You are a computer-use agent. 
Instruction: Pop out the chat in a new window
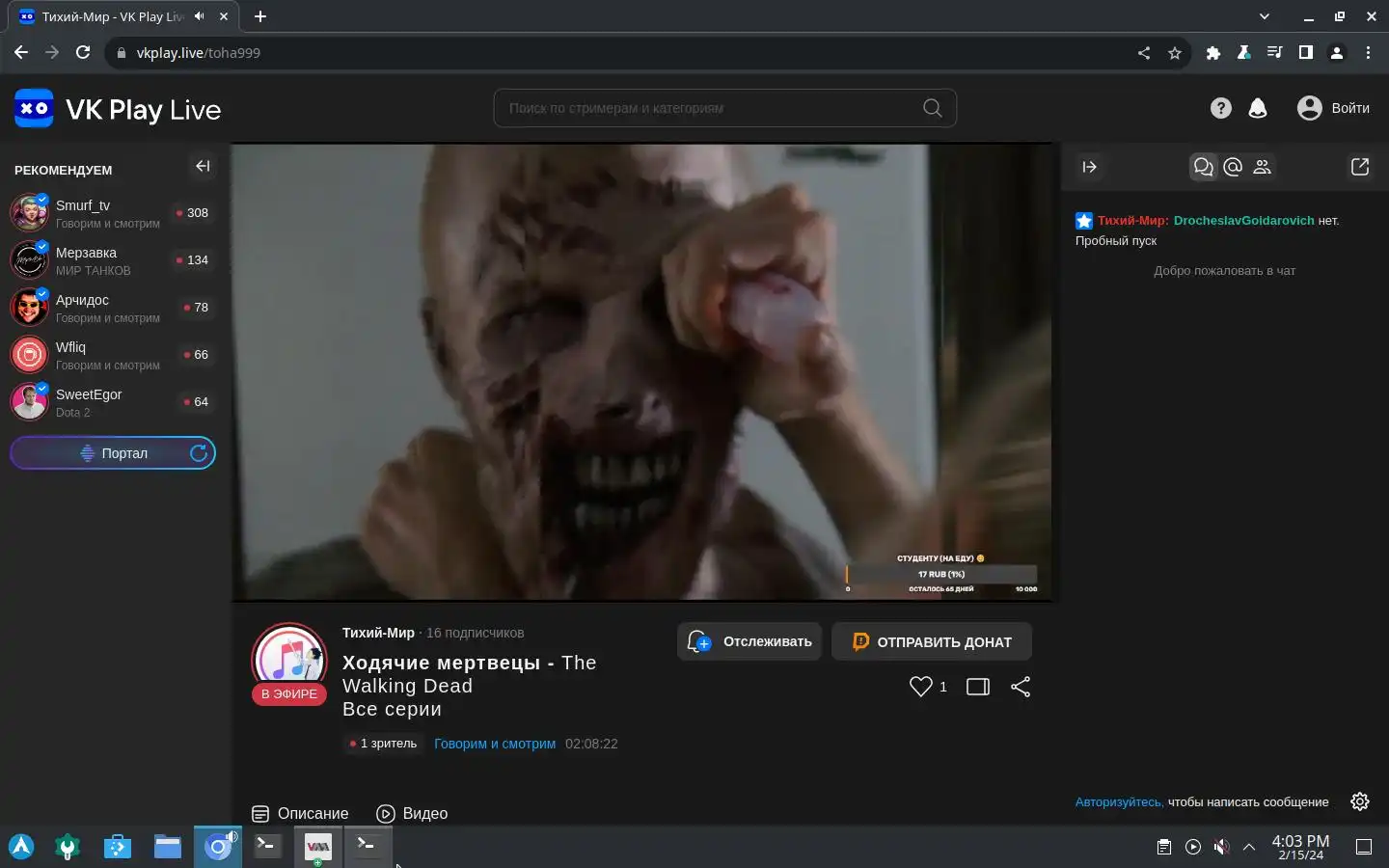pyautogui.click(x=1360, y=167)
